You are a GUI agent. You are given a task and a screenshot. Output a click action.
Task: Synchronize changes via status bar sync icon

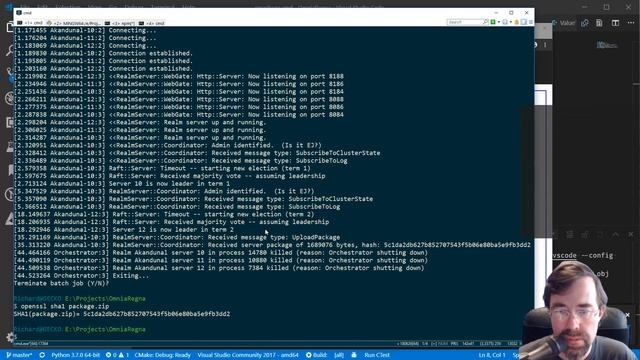[42, 355]
